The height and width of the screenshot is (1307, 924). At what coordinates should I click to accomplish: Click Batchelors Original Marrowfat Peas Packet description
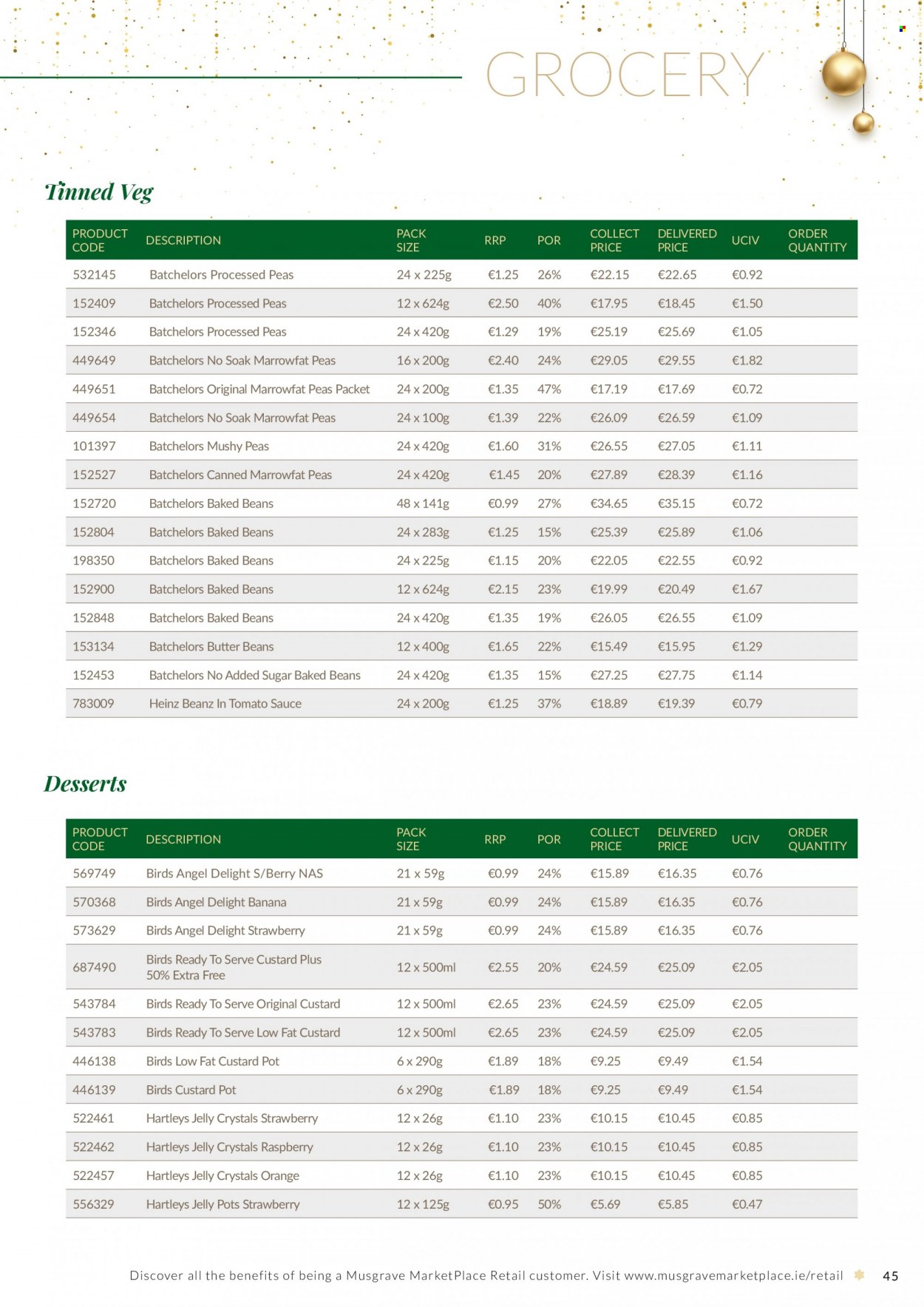pos(259,390)
